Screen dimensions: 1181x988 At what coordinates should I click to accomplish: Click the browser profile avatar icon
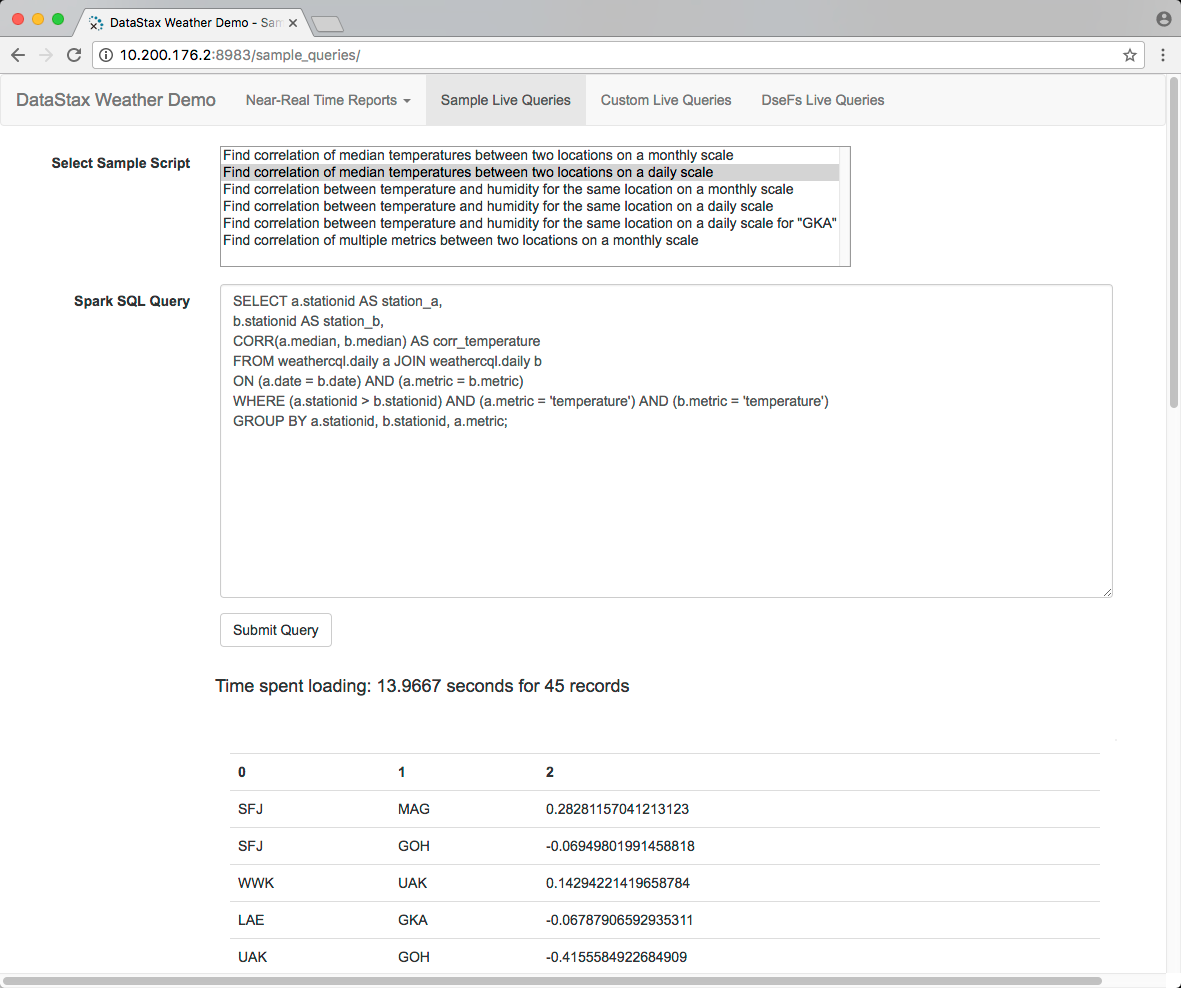click(x=1162, y=18)
